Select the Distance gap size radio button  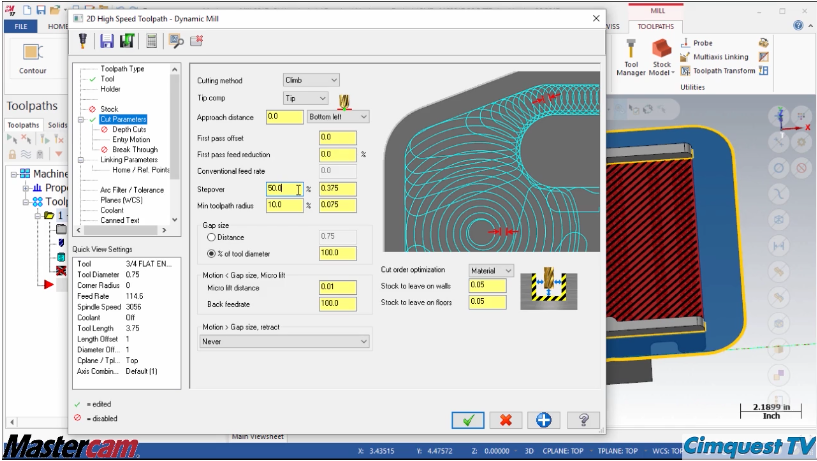pos(211,237)
